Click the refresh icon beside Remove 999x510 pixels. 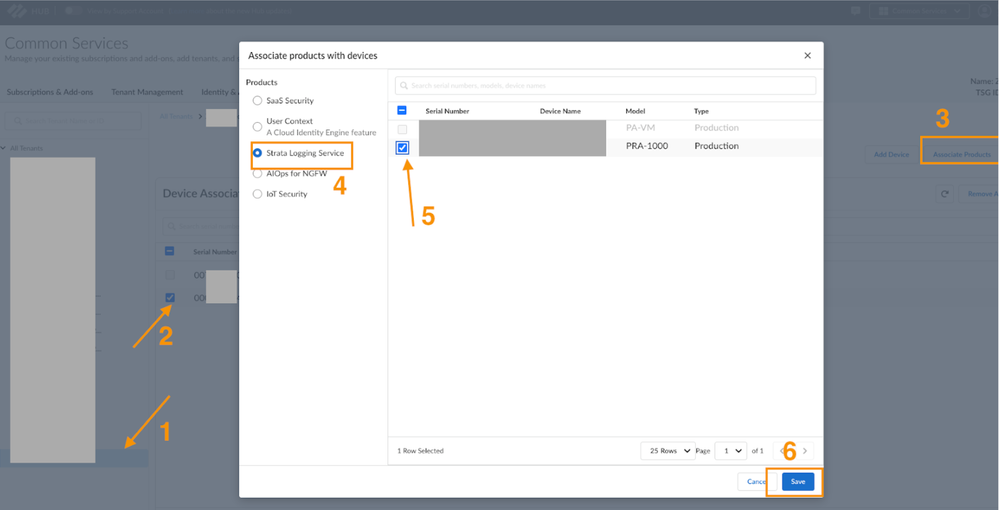click(x=945, y=194)
